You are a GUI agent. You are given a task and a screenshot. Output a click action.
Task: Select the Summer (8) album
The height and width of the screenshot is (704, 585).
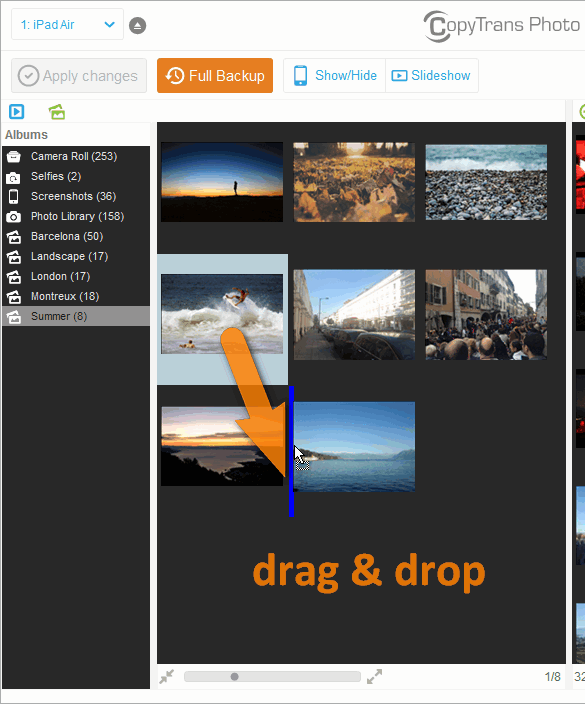(76, 316)
